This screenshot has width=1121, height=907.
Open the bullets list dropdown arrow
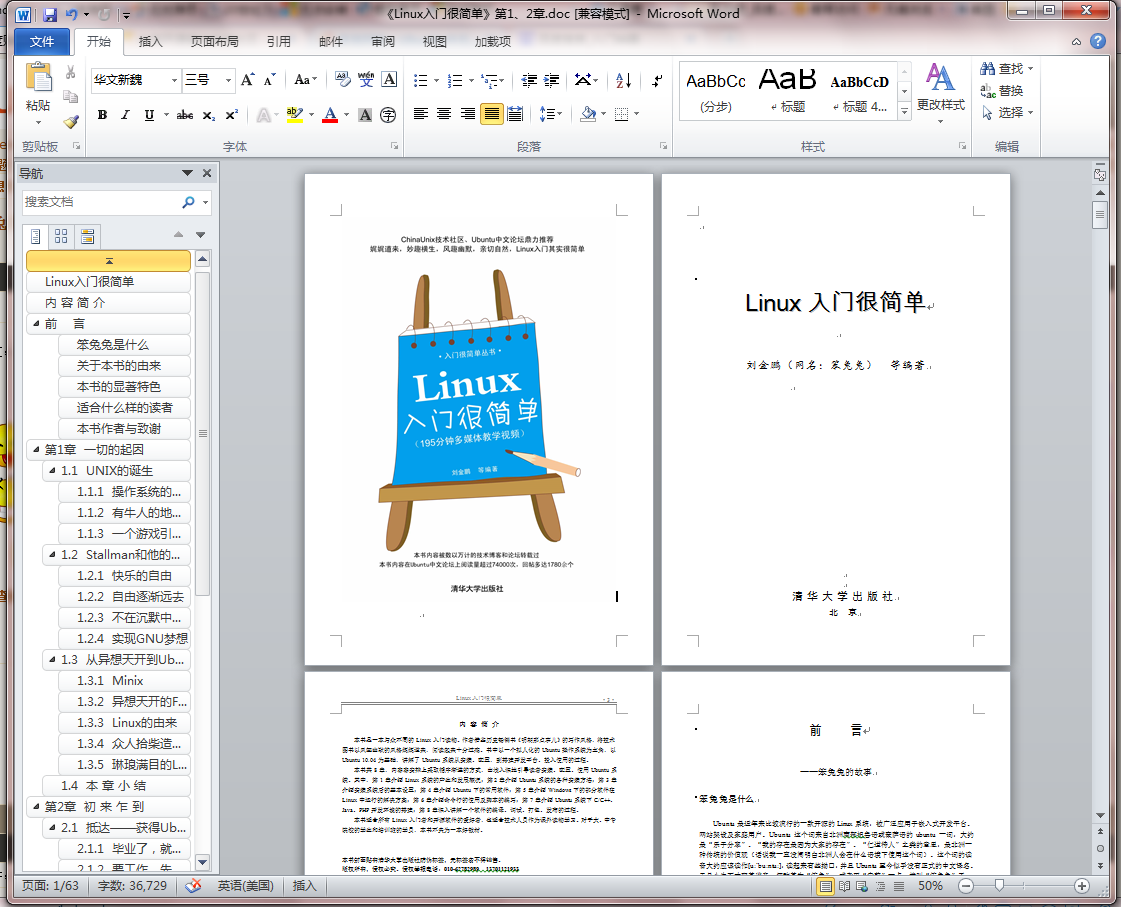(x=436, y=81)
